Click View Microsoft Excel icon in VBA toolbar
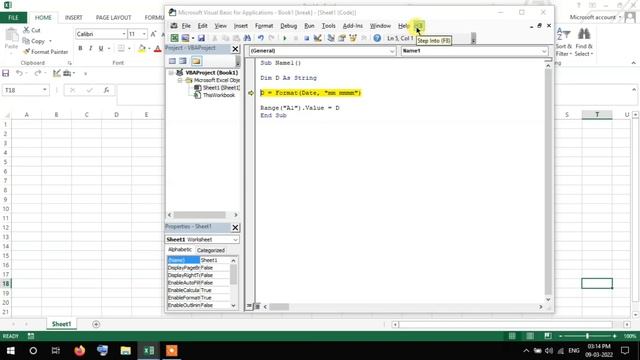This screenshot has width=640, height=360. coord(174,38)
